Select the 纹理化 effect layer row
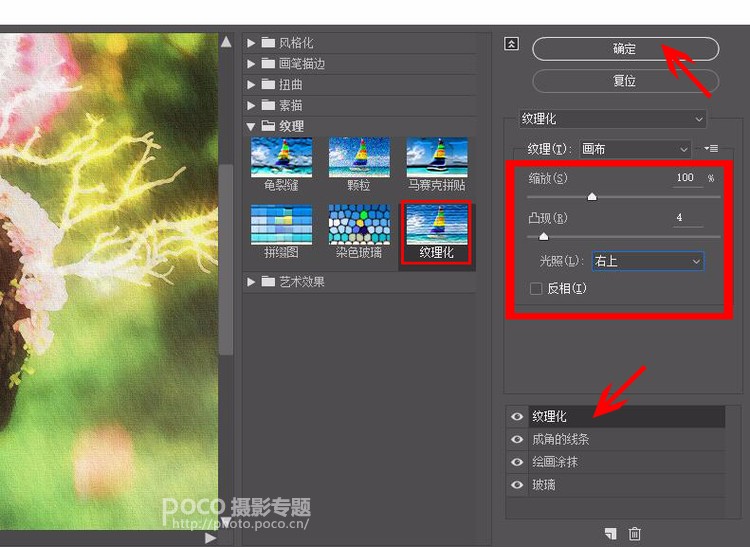 coord(627,416)
